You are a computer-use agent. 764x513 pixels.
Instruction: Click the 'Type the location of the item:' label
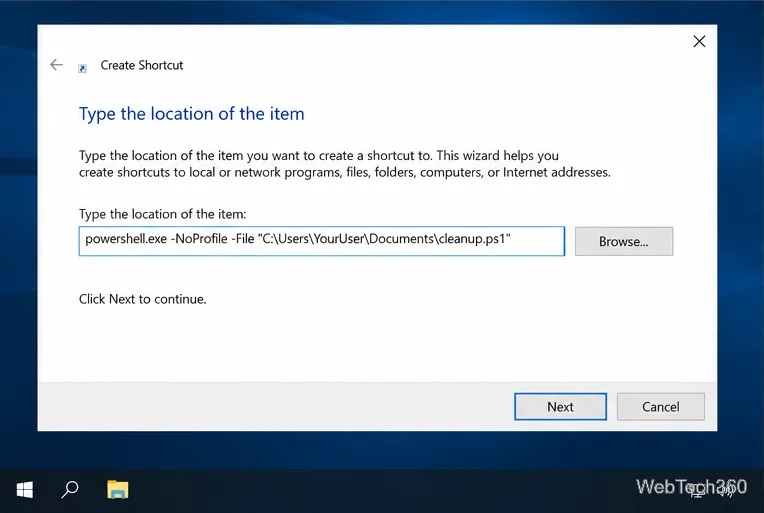click(x=163, y=214)
